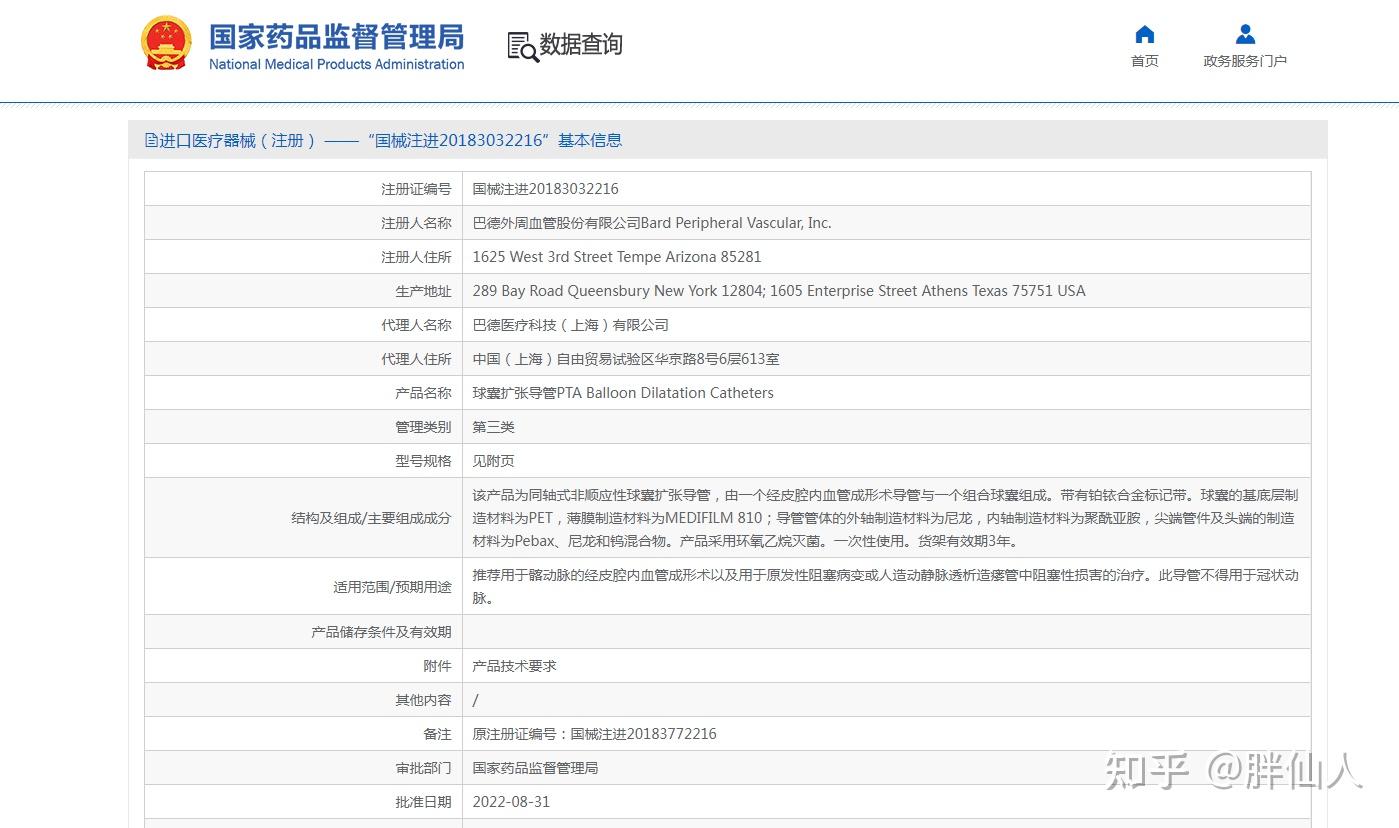Select 型号规格 label cell
Viewport: 1399px width, 828px height.
pyautogui.click(x=303, y=461)
